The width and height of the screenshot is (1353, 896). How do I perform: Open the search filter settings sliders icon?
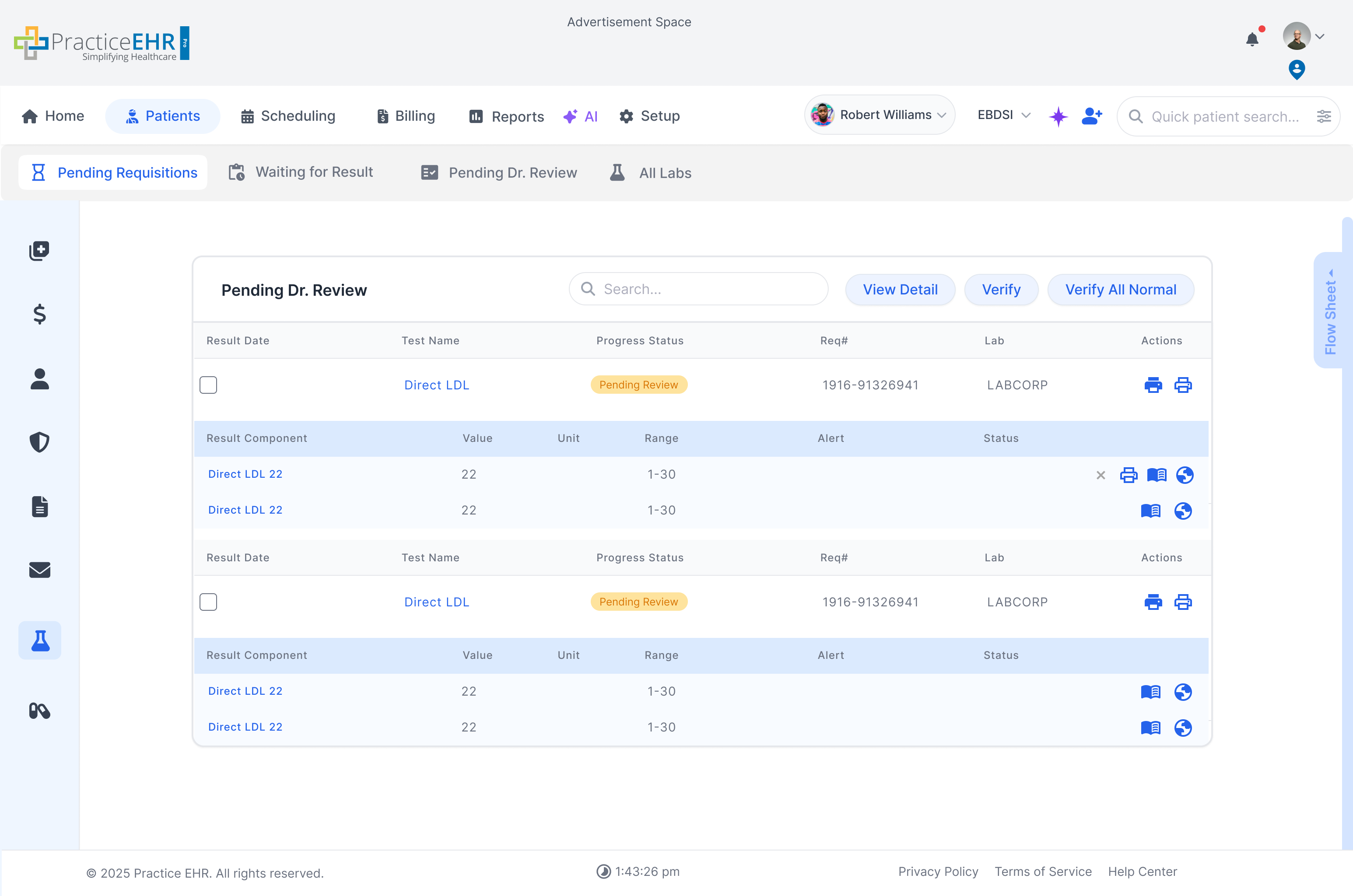click(x=1323, y=116)
